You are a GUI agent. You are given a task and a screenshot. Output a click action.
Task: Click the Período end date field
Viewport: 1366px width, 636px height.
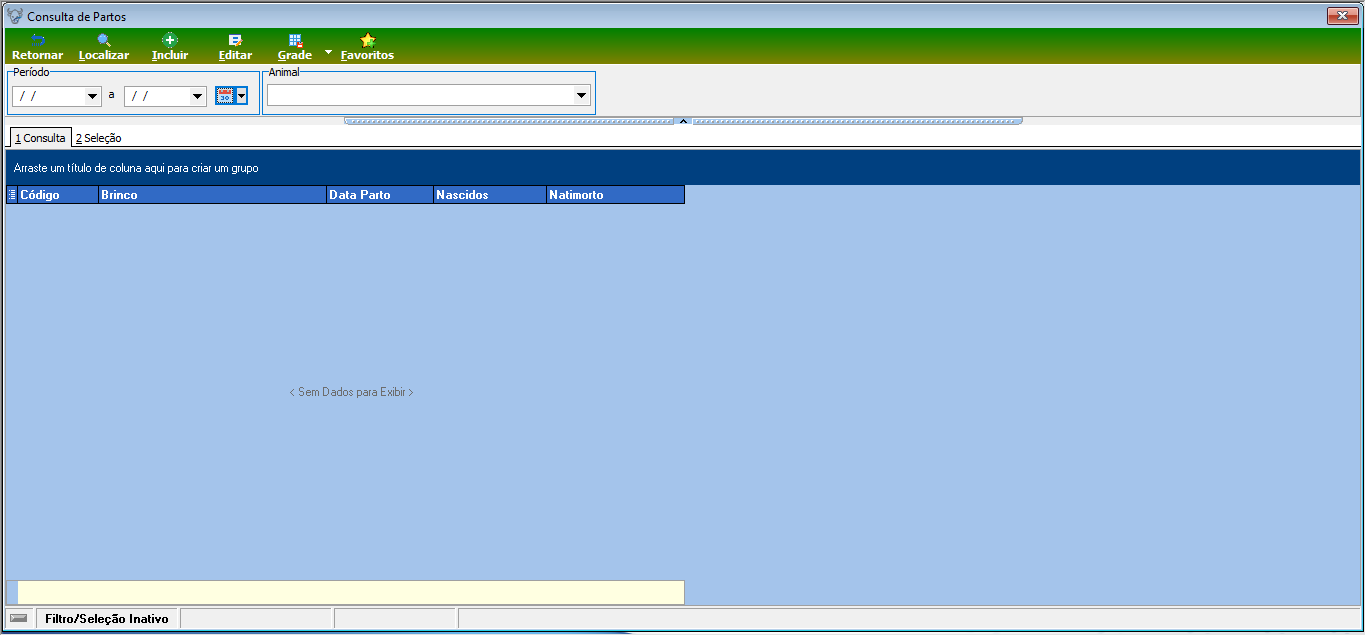click(x=157, y=97)
